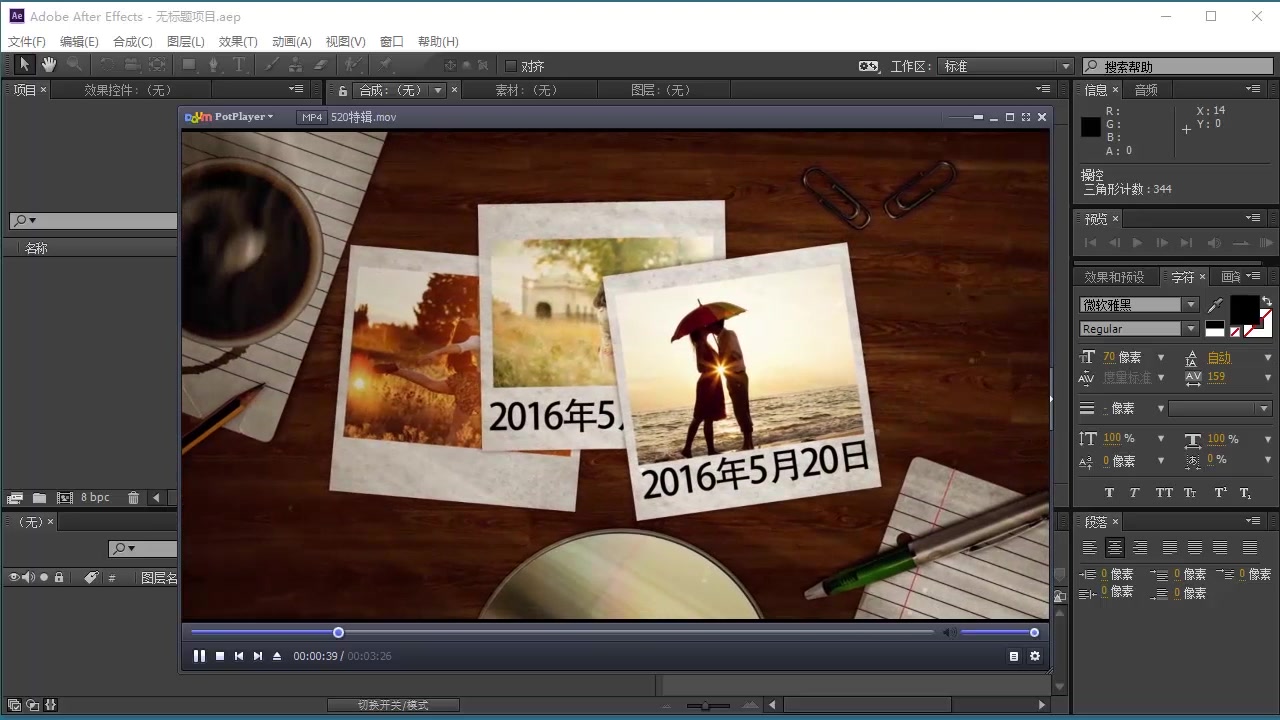Delete selected project item with trash icon

point(133,497)
